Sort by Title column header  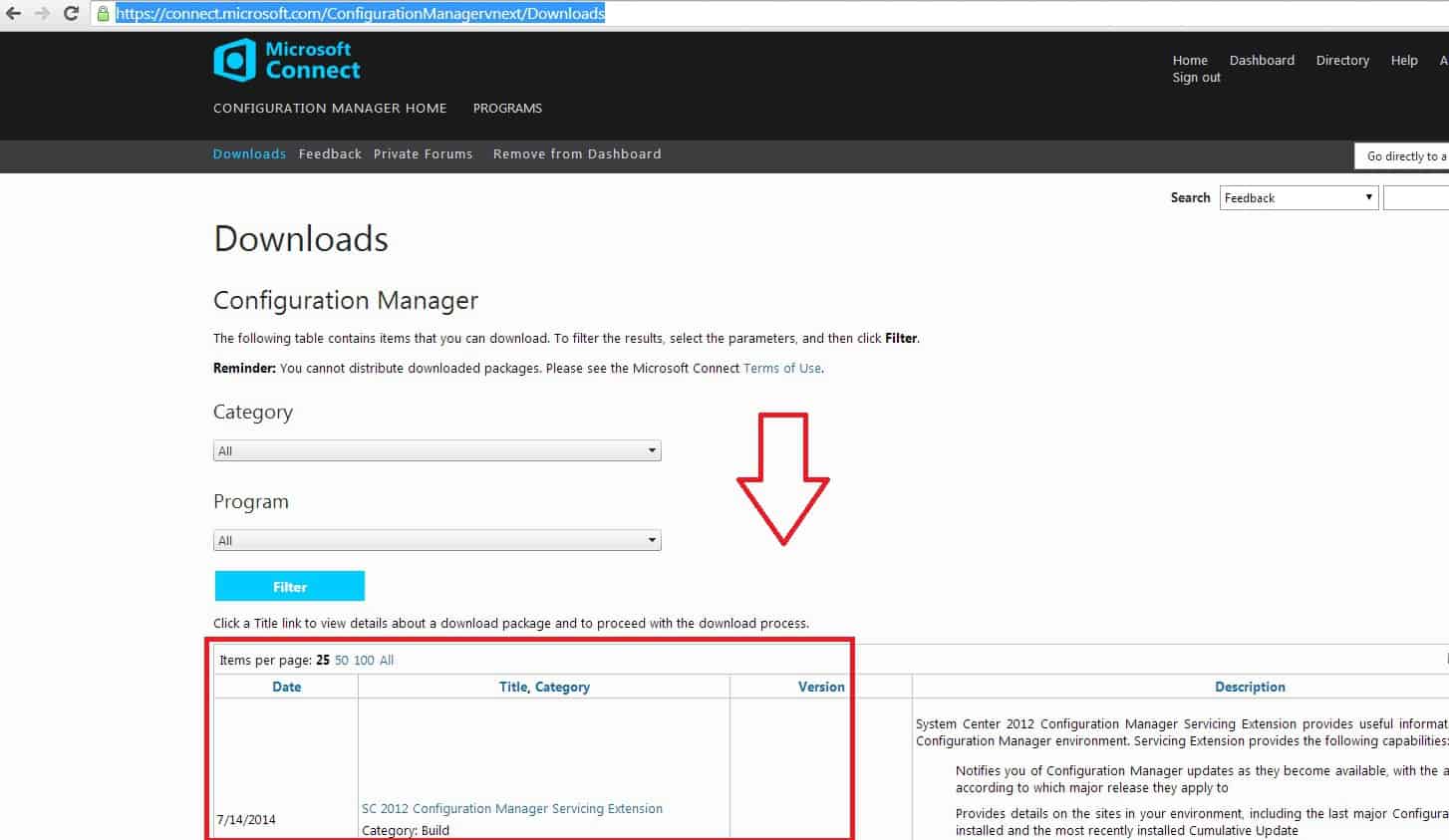pos(513,687)
